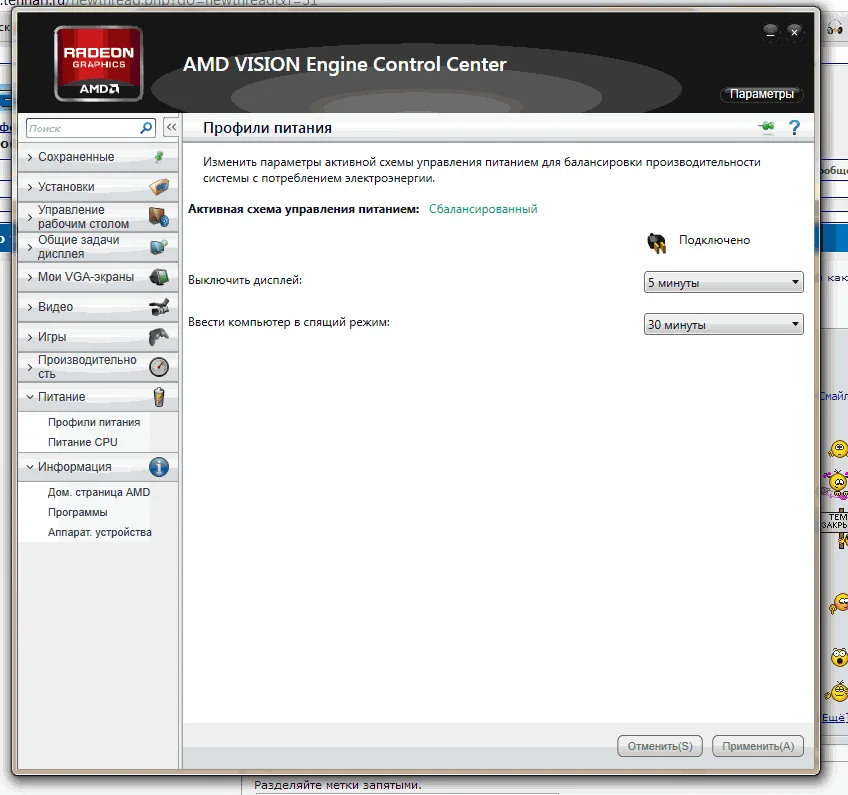Click Еще smileys link in browser page

pyautogui.click(x=834, y=718)
